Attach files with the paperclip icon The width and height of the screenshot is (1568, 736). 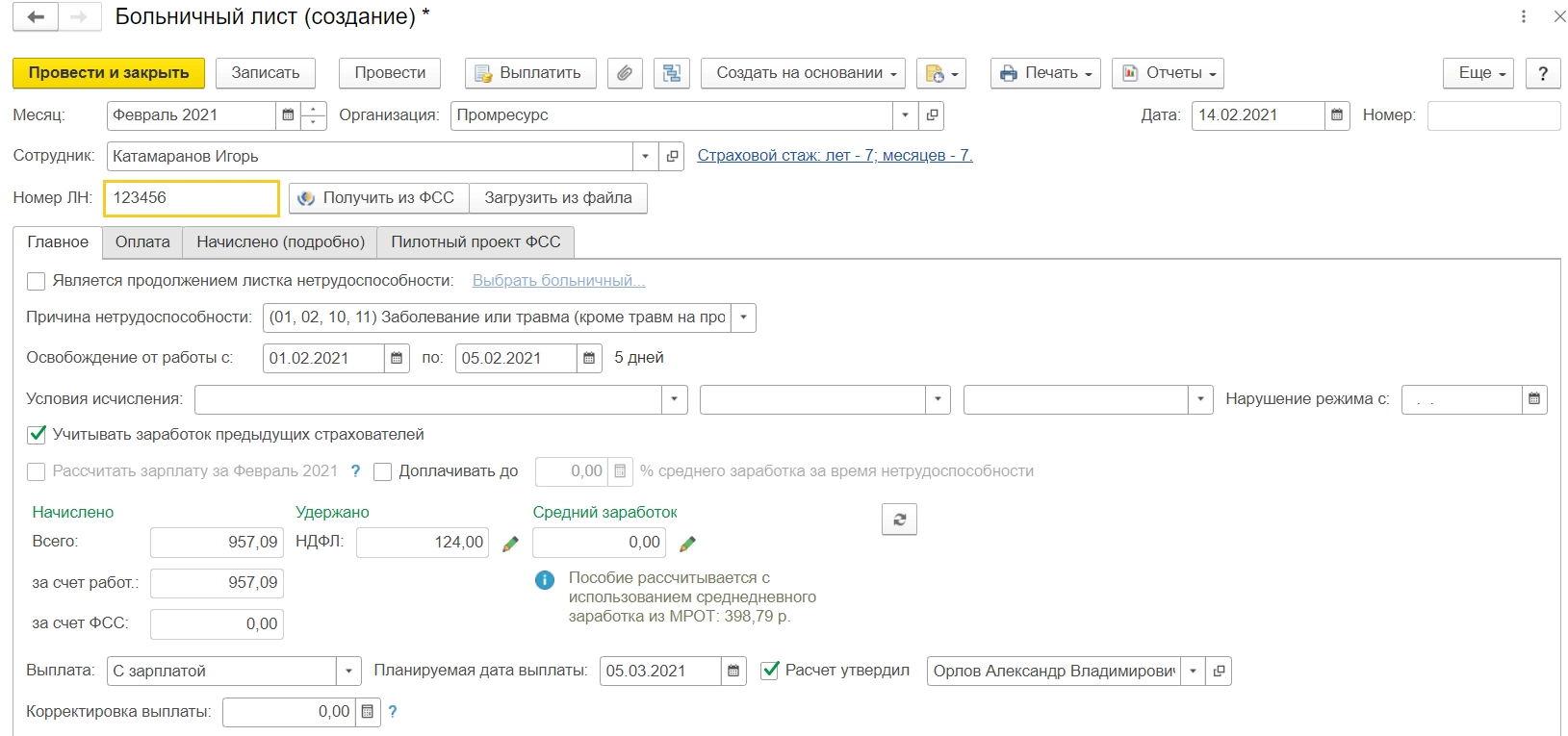click(625, 73)
